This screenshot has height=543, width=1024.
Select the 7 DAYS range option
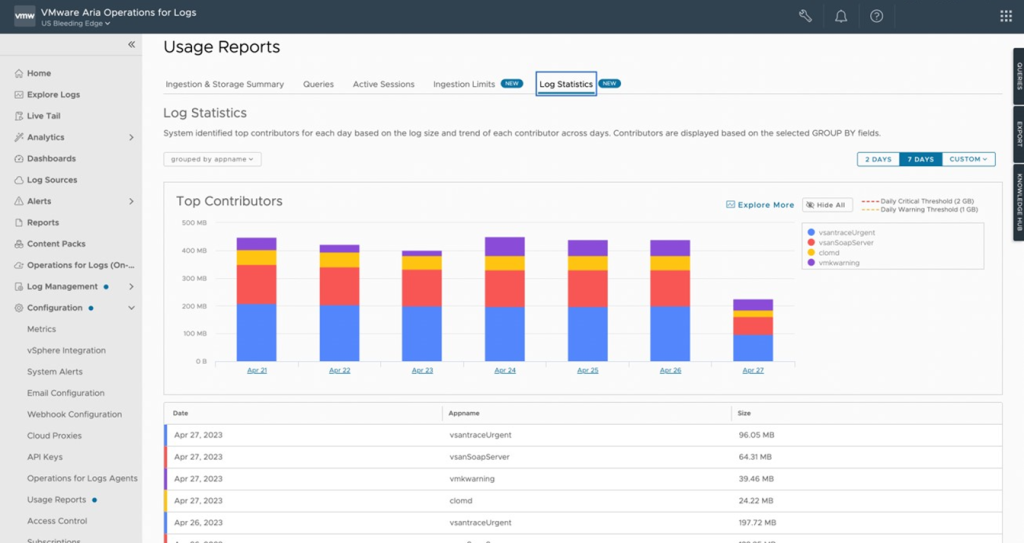coord(920,159)
